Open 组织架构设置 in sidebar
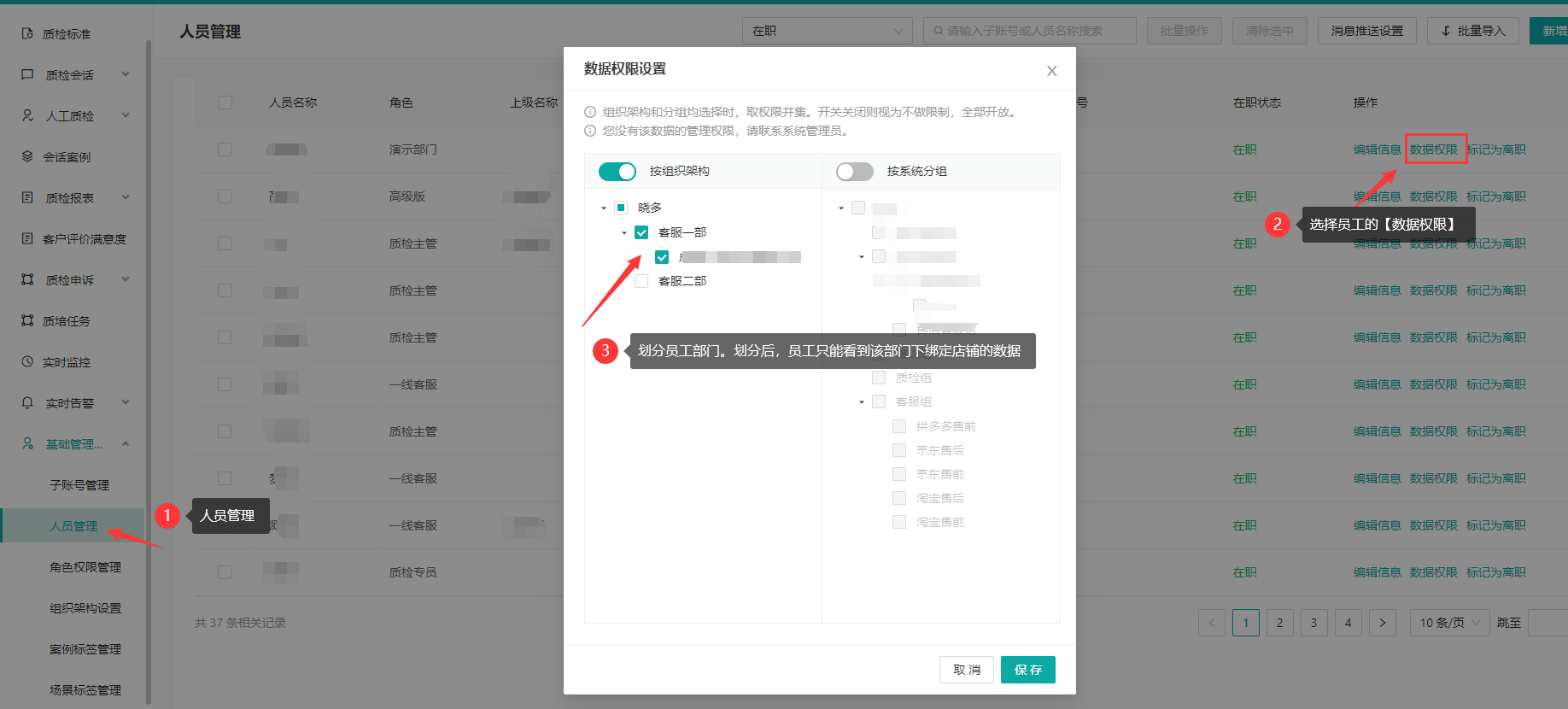This screenshot has width=1568, height=709. coord(85,607)
